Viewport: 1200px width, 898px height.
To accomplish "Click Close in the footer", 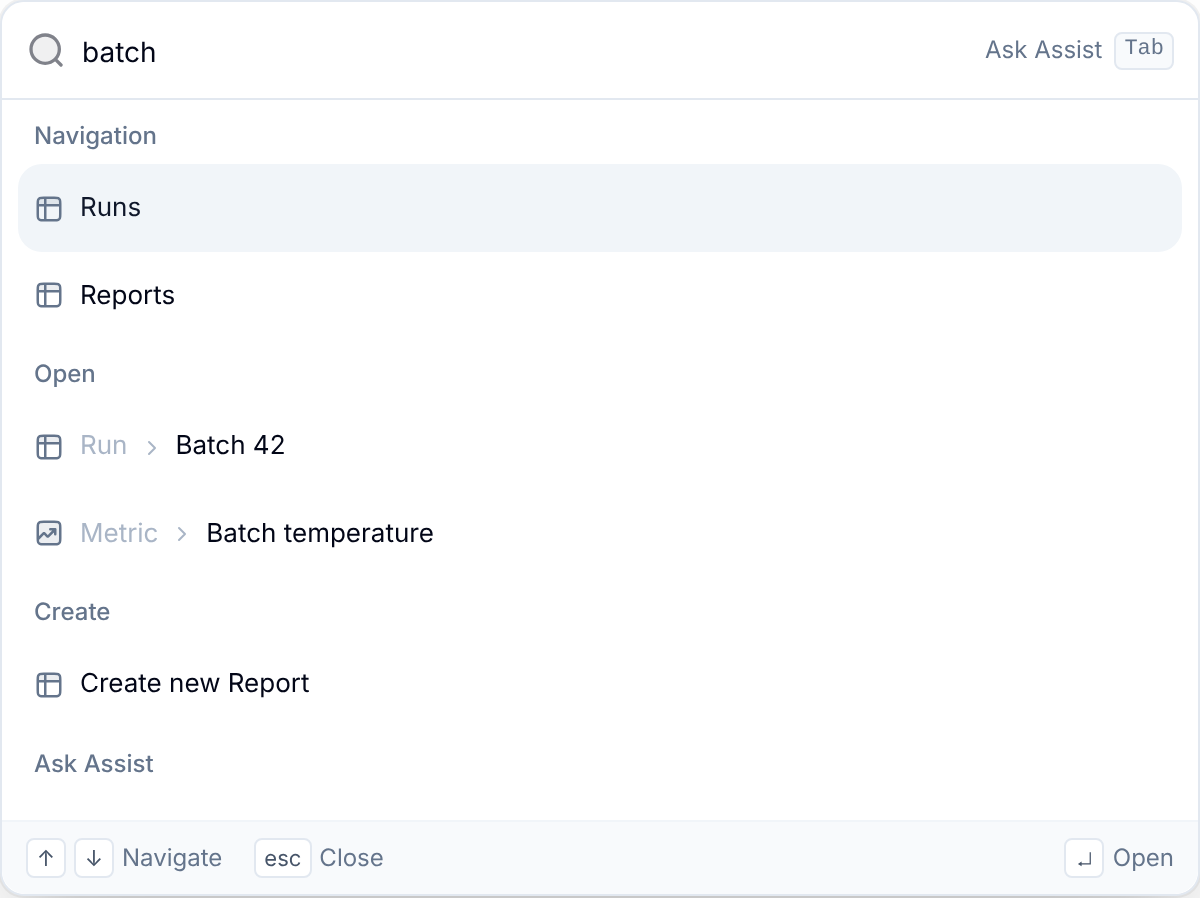I will [351, 858].
